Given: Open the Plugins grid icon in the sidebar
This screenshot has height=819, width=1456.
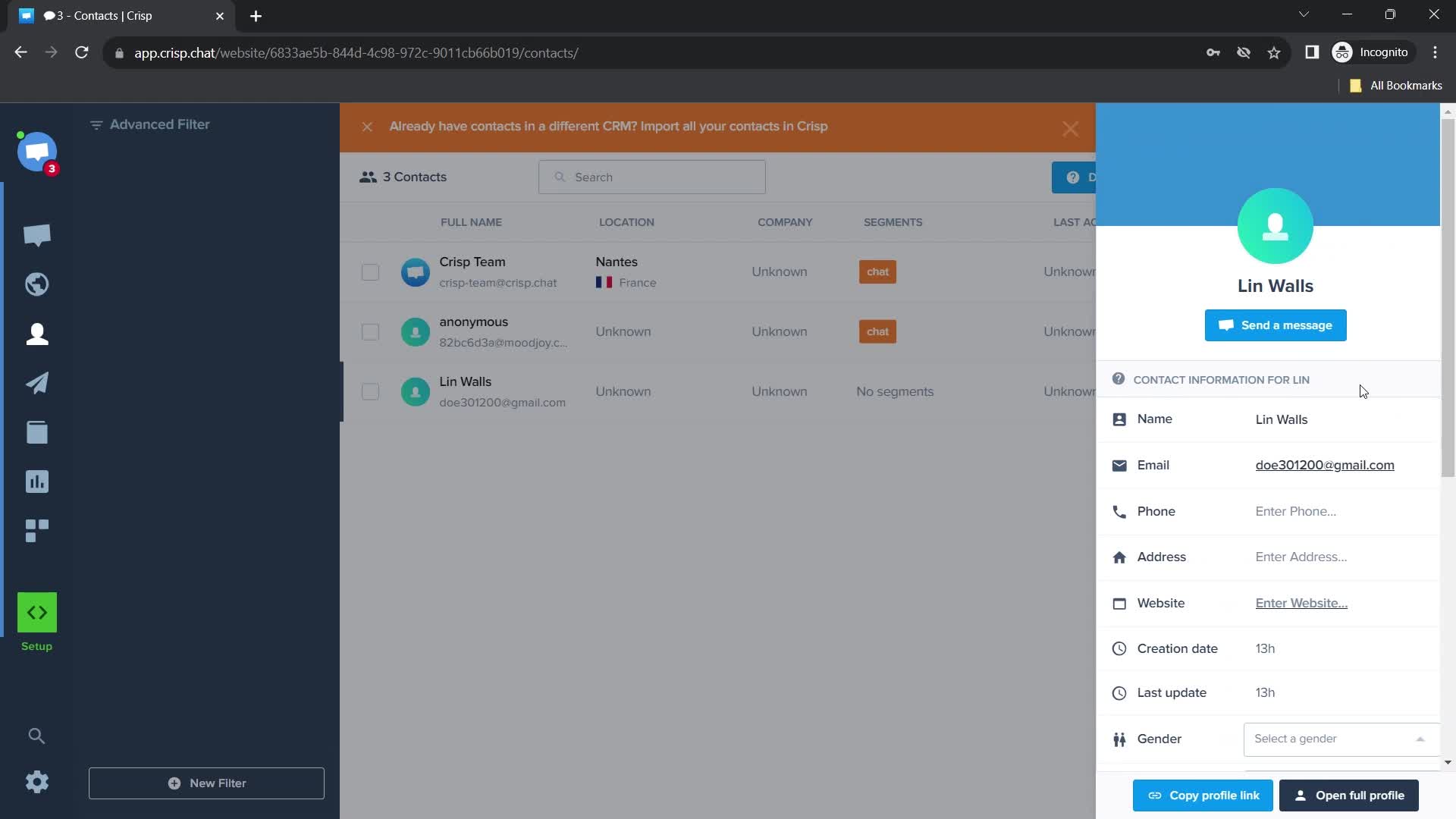Looking at the screenshot, I should click(37, 531).
